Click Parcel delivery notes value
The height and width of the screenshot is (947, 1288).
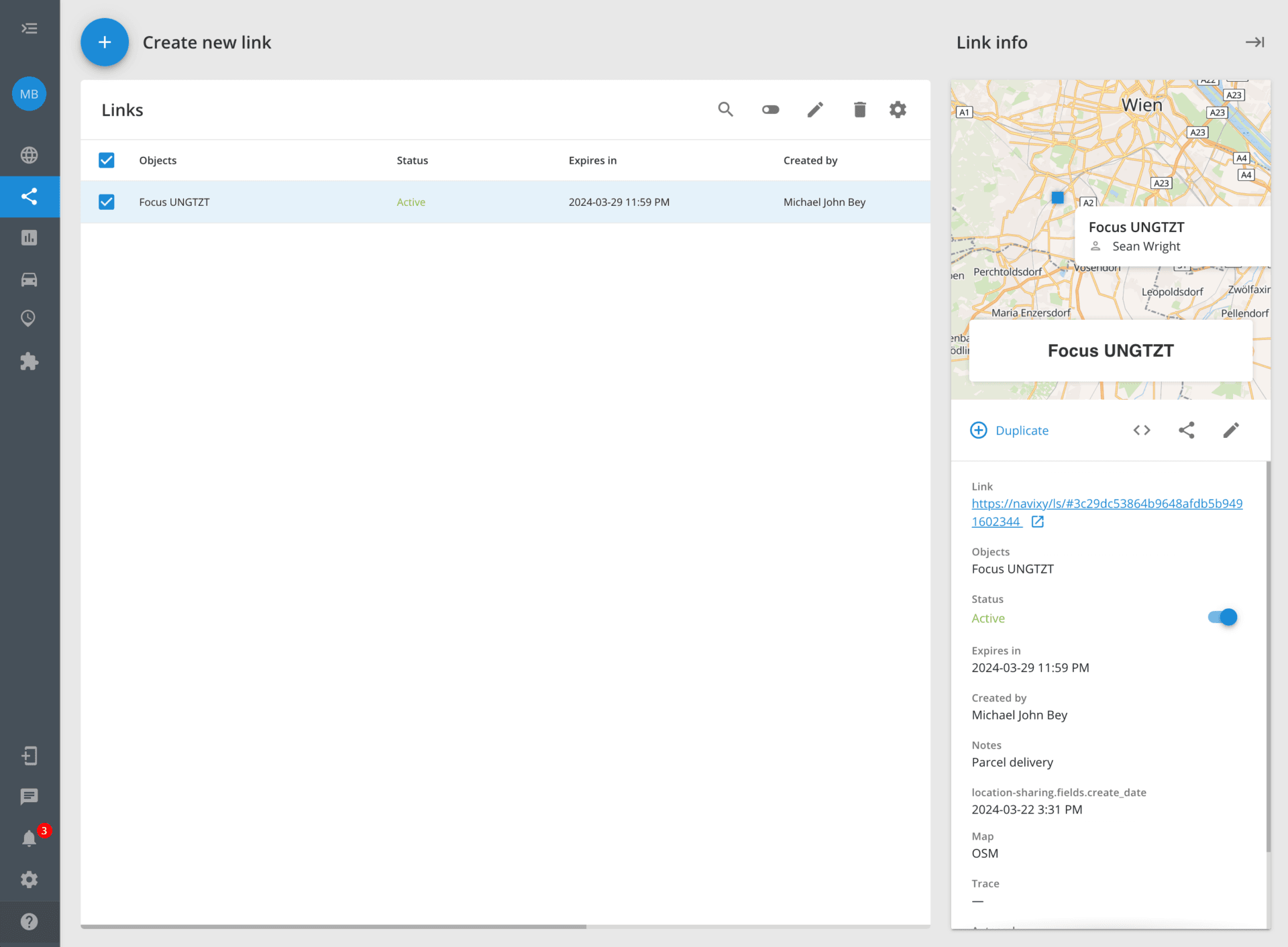(x=1012, y=763)
